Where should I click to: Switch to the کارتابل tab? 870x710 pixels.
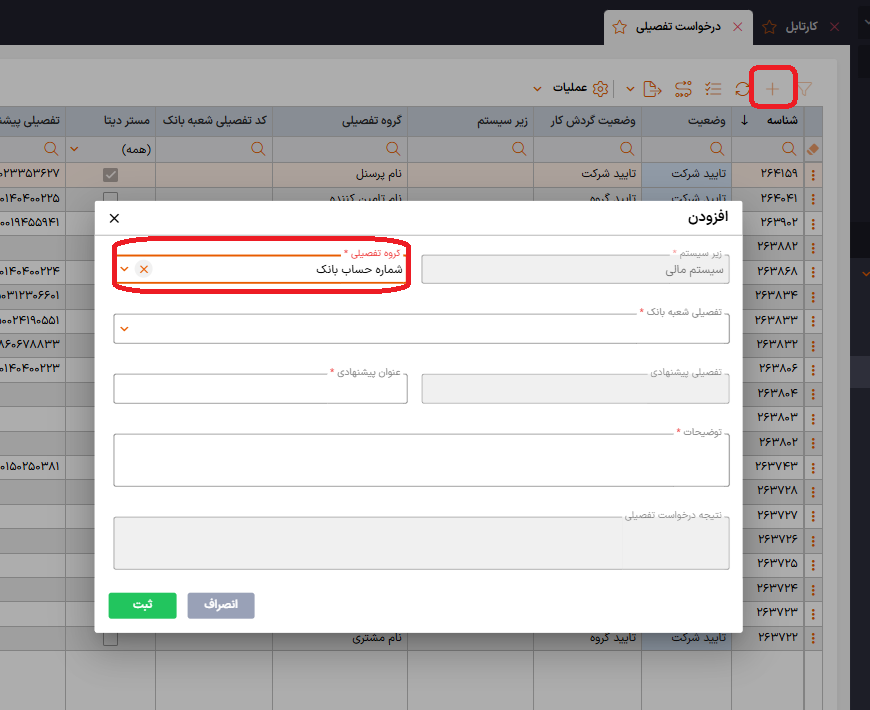pyautogui.click(x=799, y=27)
